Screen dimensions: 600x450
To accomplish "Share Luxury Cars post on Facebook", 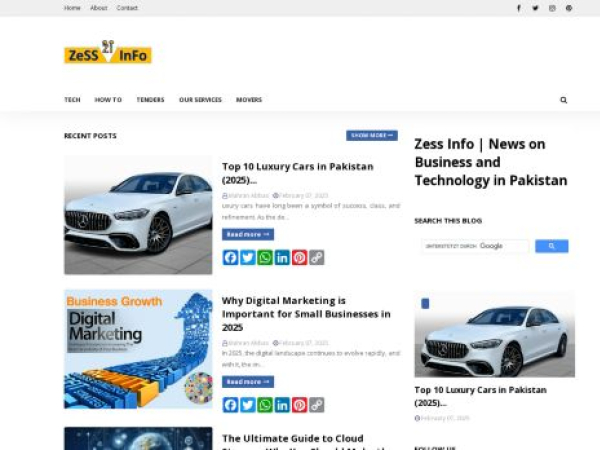I will click(x=230, y=258).
